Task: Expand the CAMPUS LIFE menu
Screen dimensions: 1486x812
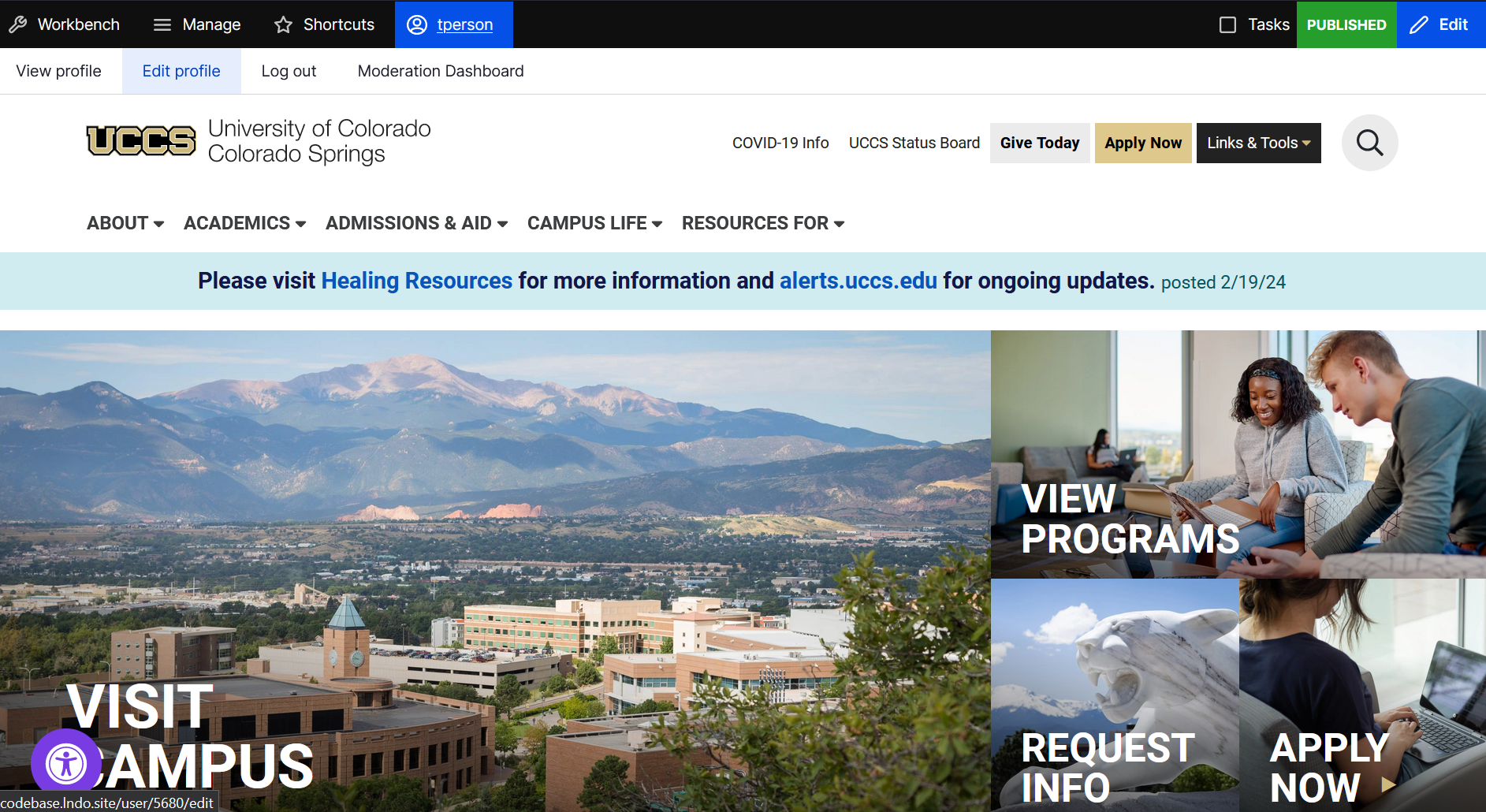Action: coord(594,223)
